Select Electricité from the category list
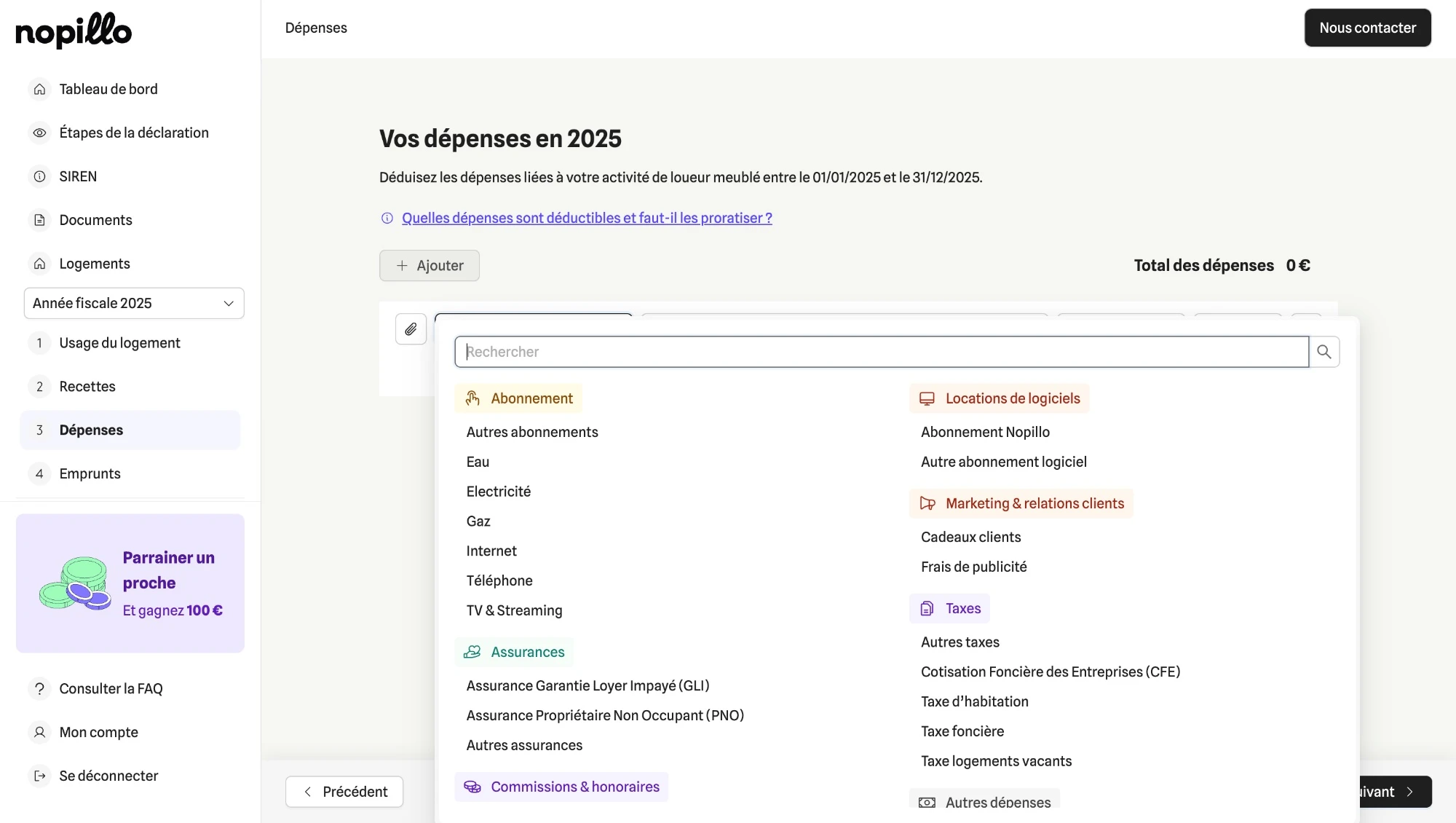This screenshot has width=1456, height=823. point(498,492)
